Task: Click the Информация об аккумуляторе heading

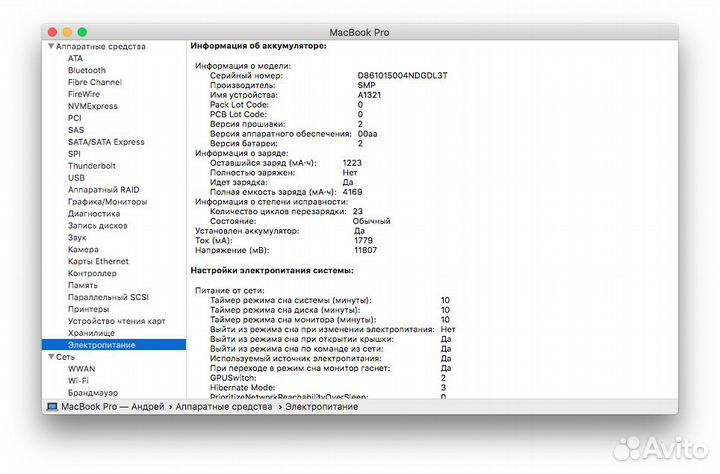Action: [259, 46]
